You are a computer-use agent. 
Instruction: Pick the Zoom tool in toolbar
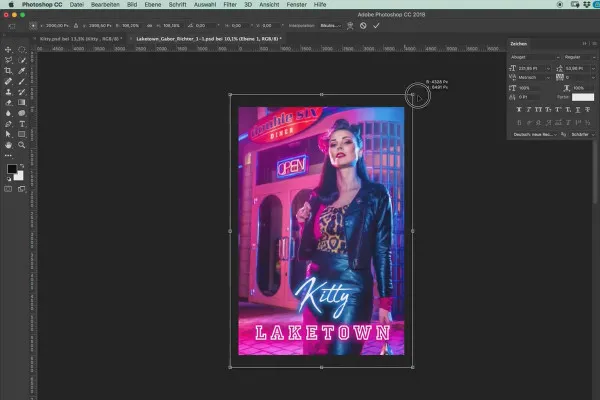point(23,144)
